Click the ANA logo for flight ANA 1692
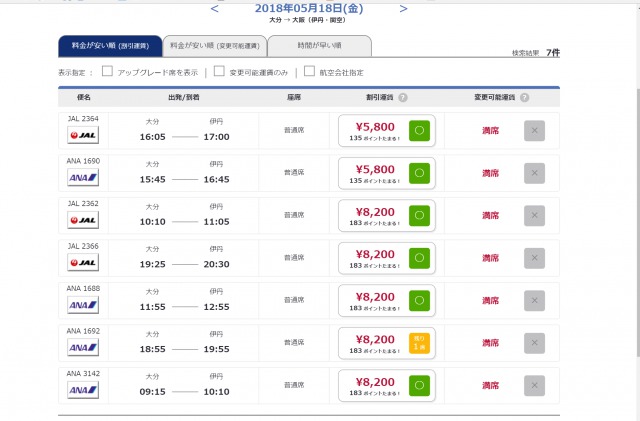Viewport: 640px width, 421px height. point(83,347)
